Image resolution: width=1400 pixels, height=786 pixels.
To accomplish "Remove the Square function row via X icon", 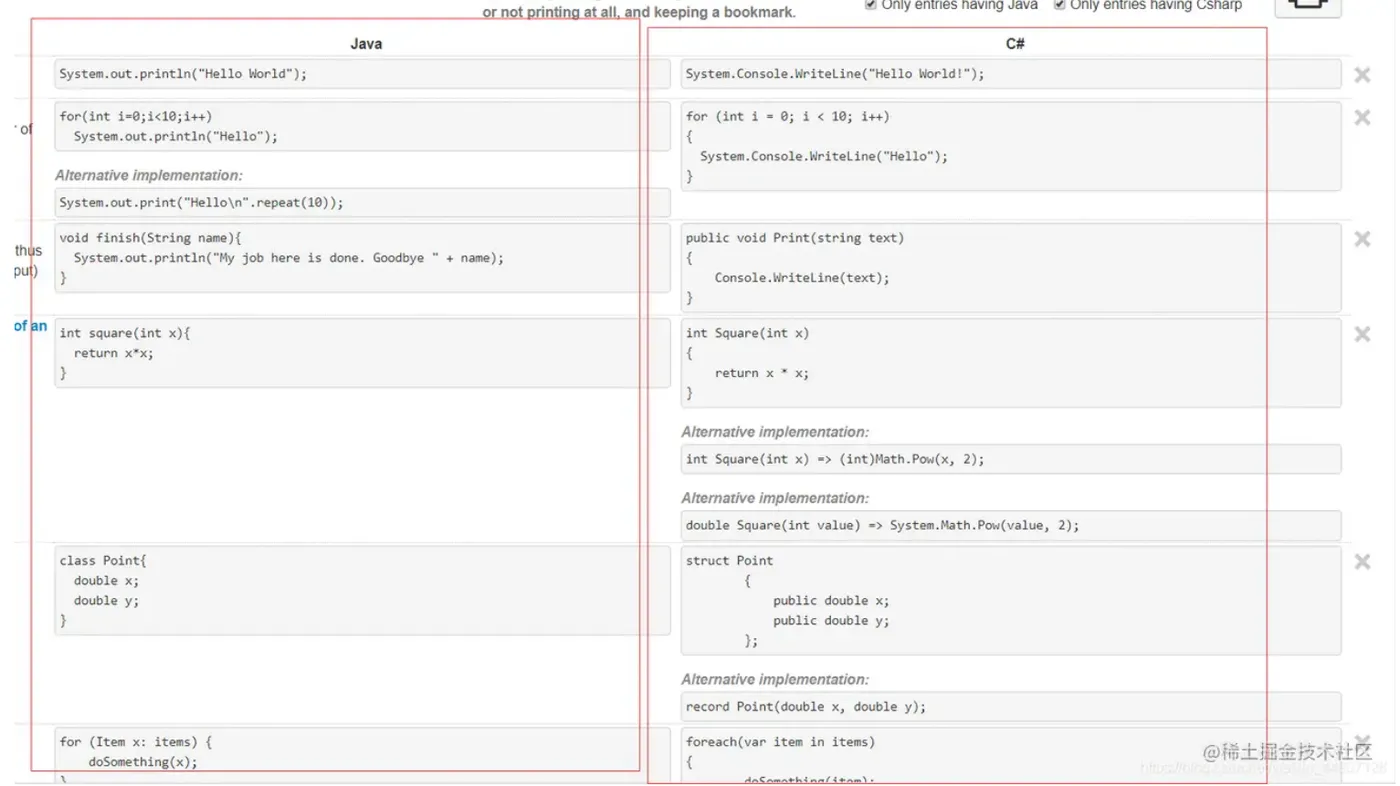I will tap(1362, 335).
